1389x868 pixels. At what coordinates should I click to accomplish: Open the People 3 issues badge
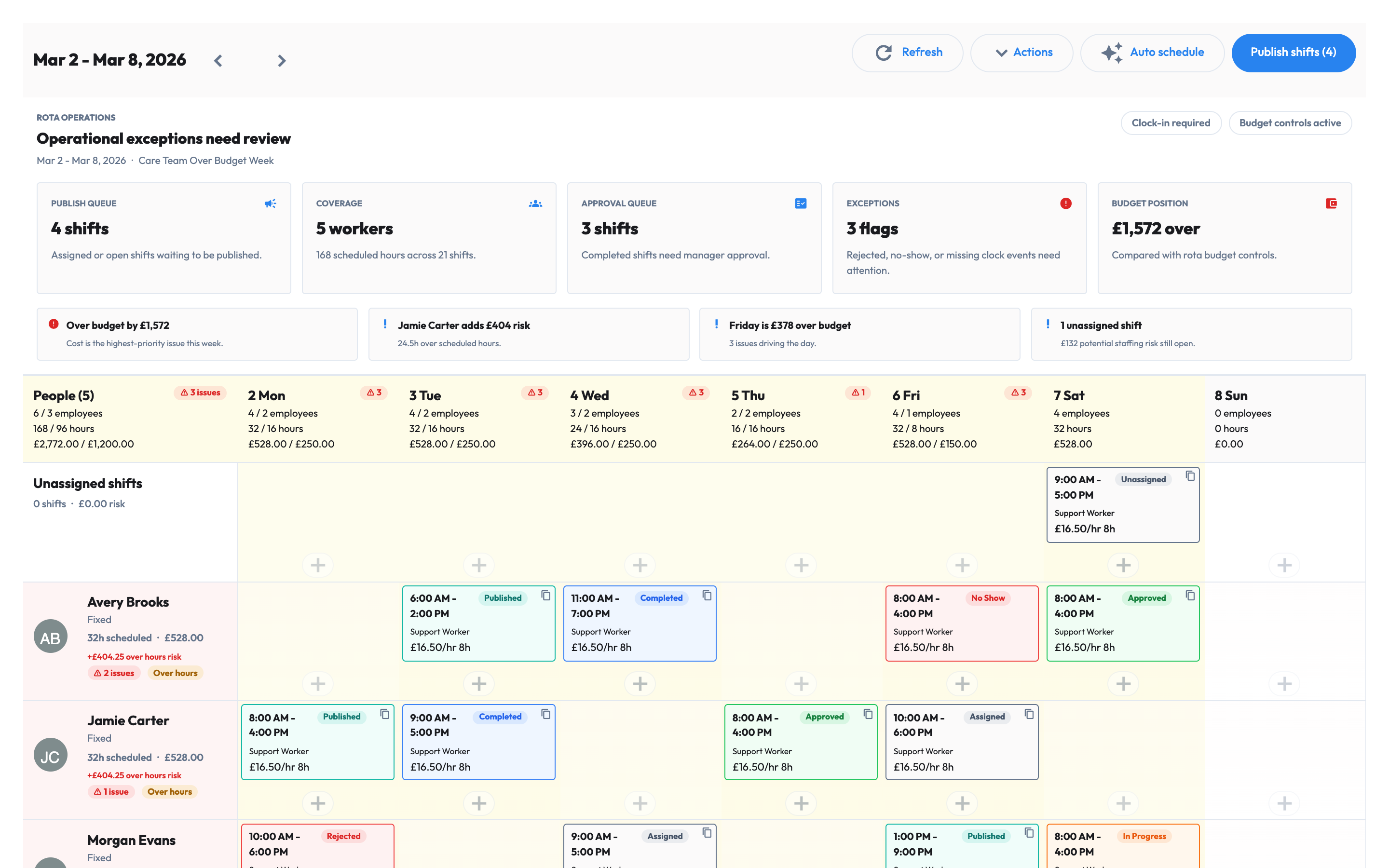pos(200,393)
